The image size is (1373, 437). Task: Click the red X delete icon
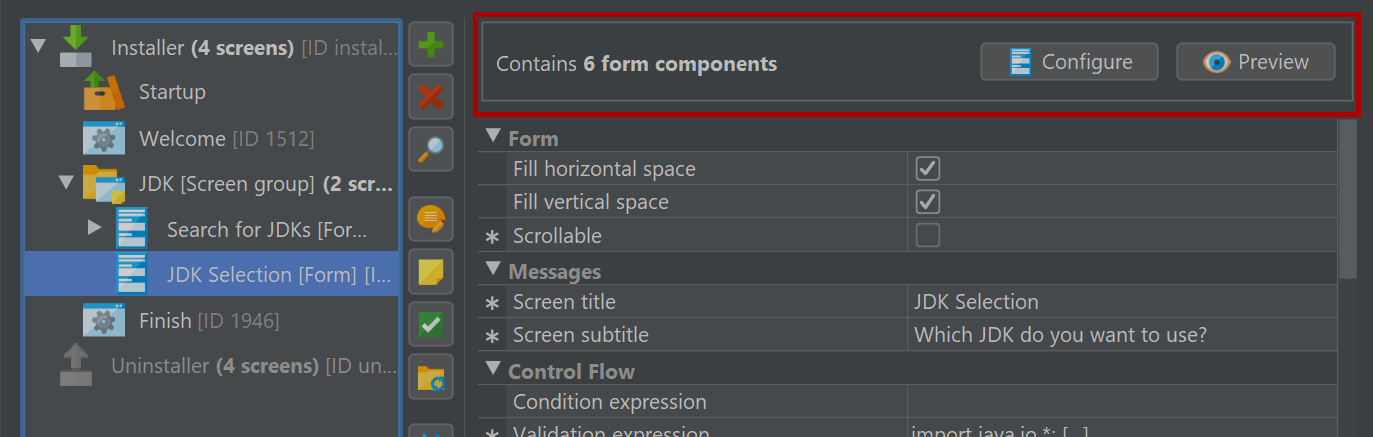(431, 97)
